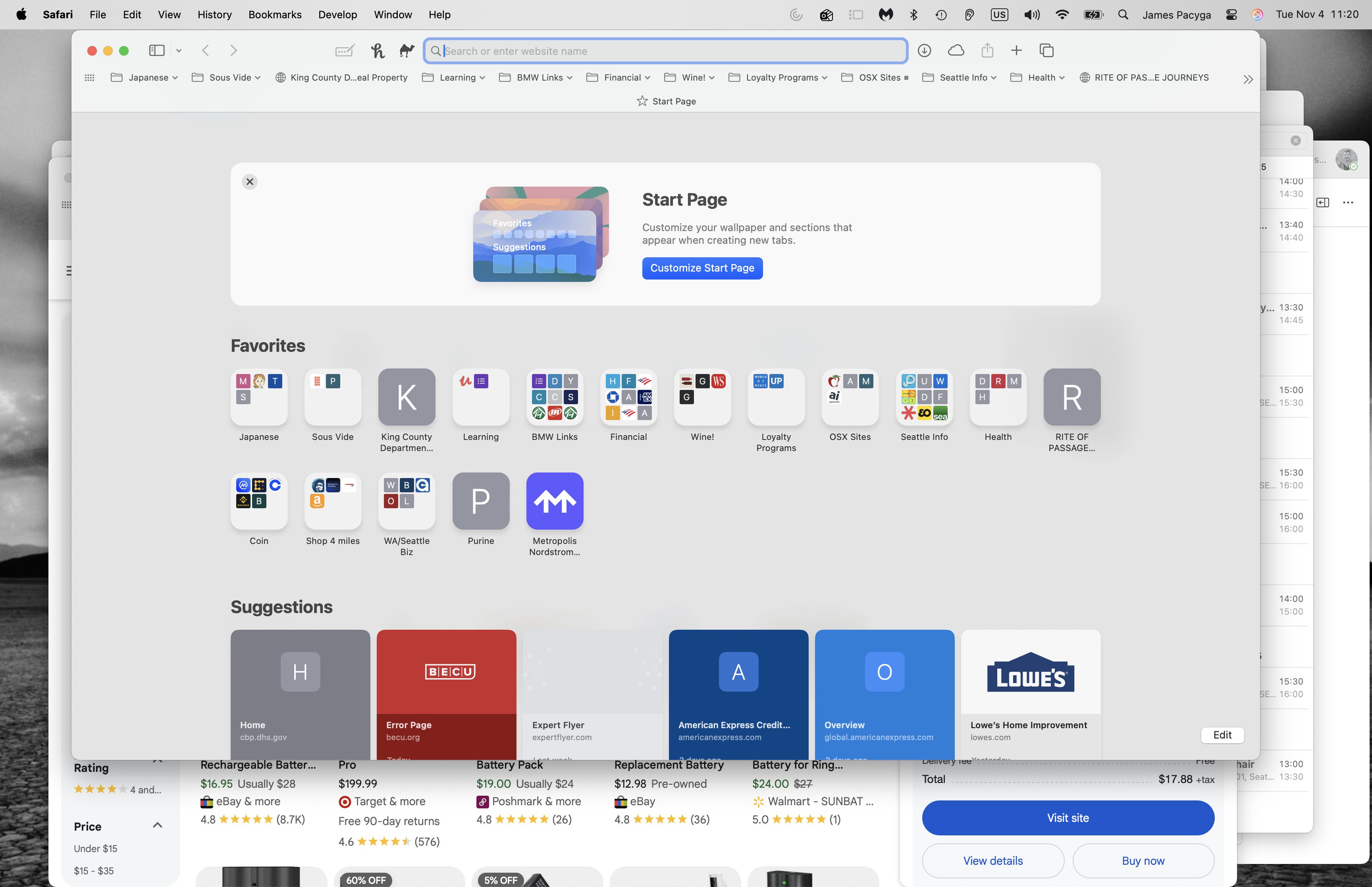
Task: Show Tab Overview icon
Action: click(1046, 51)
